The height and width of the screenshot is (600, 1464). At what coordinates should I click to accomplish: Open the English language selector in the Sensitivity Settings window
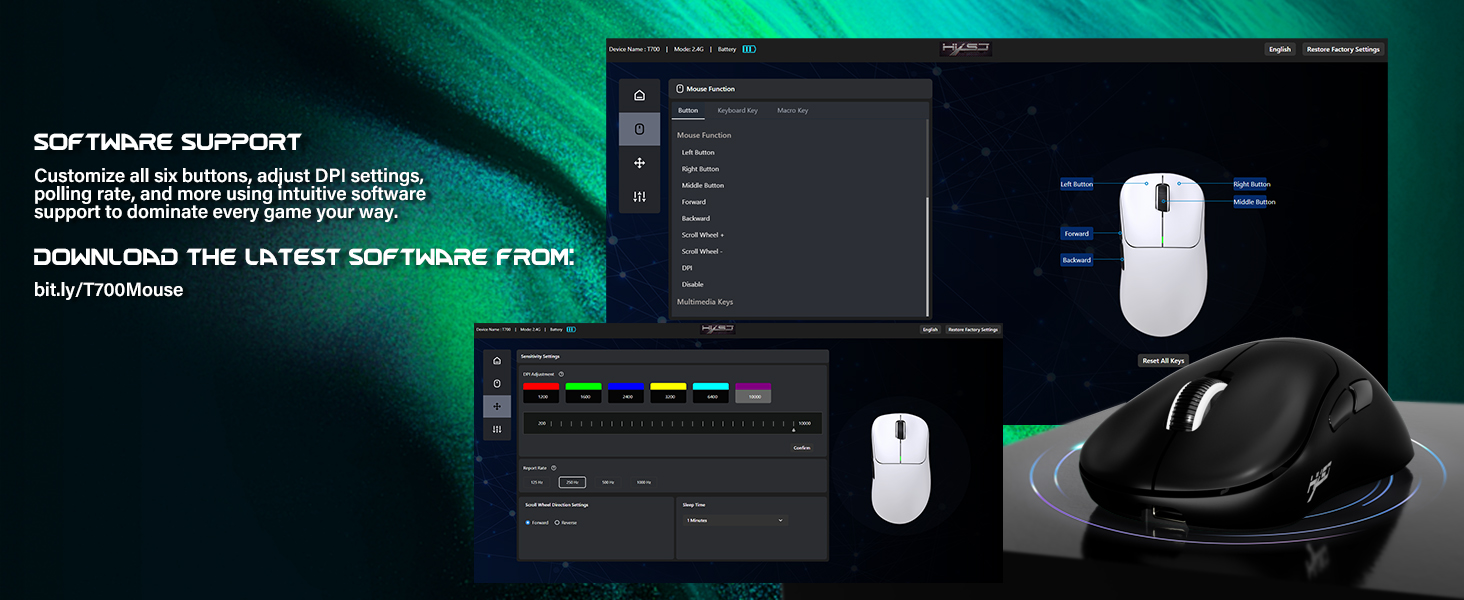click(930, 329)
